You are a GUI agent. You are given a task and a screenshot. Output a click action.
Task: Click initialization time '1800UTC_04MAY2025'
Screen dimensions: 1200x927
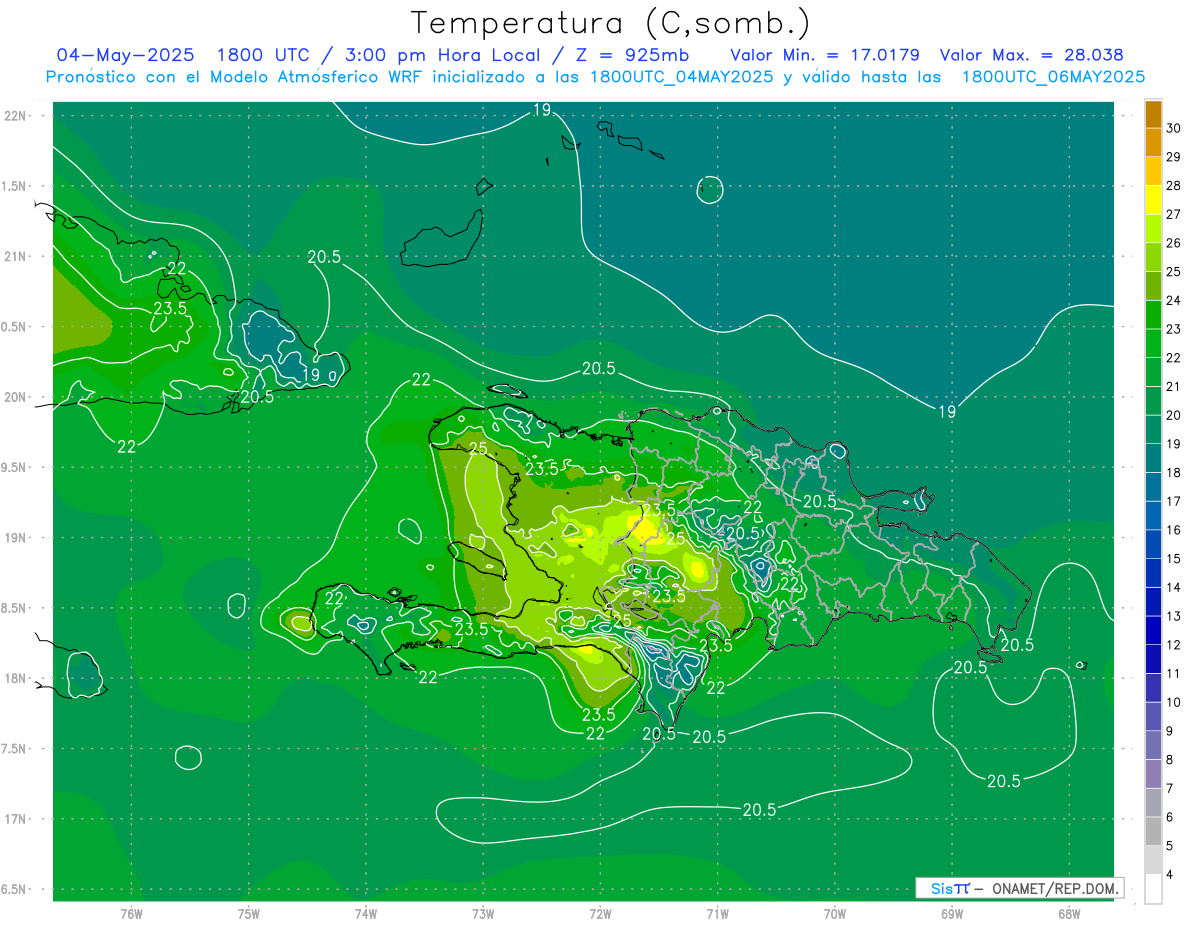[x=681, y=76]
